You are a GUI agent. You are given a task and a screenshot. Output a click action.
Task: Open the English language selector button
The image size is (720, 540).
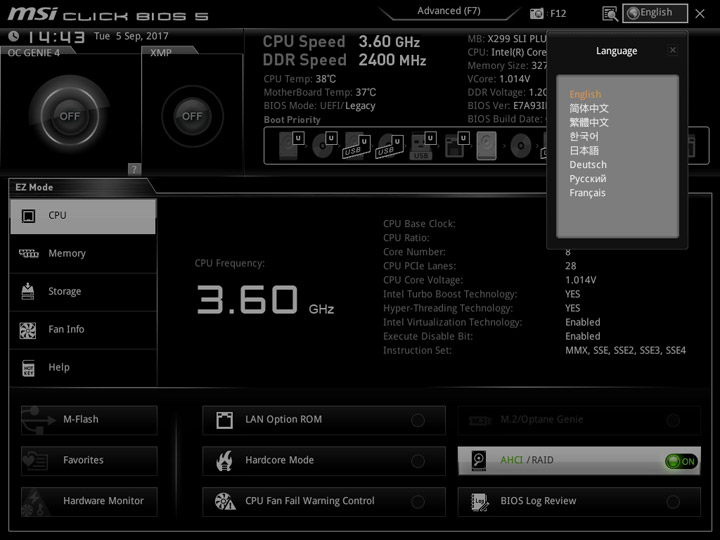[x=655, y=13]
